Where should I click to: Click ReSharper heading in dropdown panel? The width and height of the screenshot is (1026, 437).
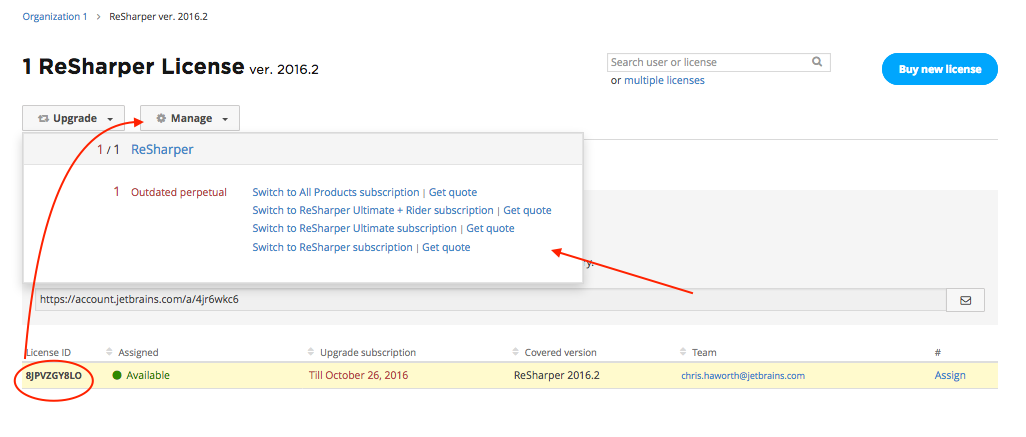point(162,149)
